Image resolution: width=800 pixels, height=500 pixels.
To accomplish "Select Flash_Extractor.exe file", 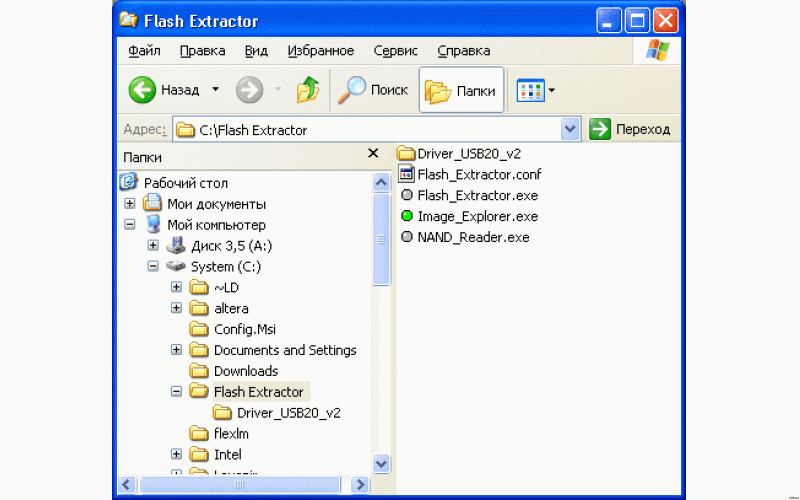I will pos(477,195).
